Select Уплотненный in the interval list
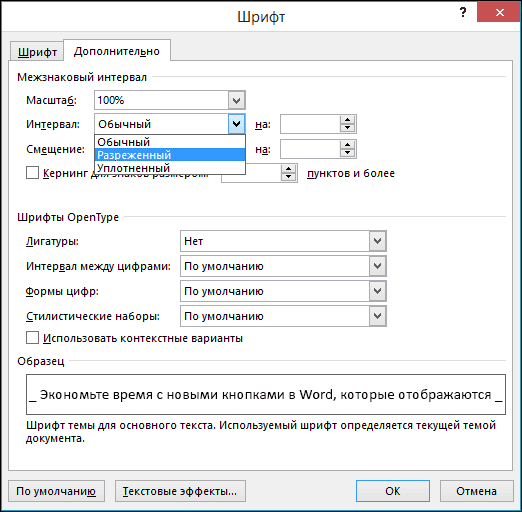This screenshot has height=512, width=522. [170, 168]
